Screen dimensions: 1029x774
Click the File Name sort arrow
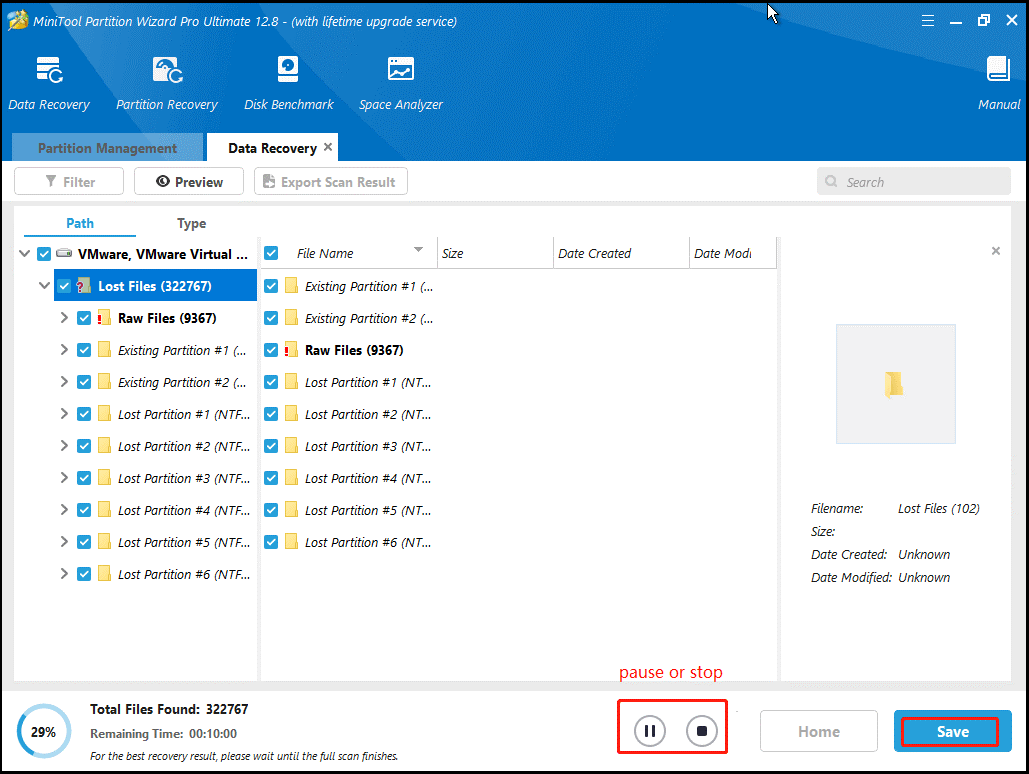[x=418, y=250]
